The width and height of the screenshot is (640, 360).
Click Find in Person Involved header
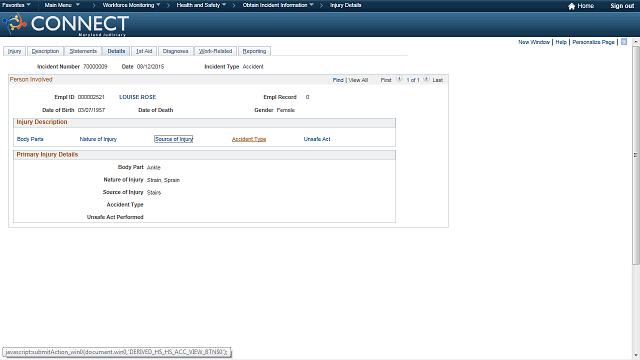[338, 80]
